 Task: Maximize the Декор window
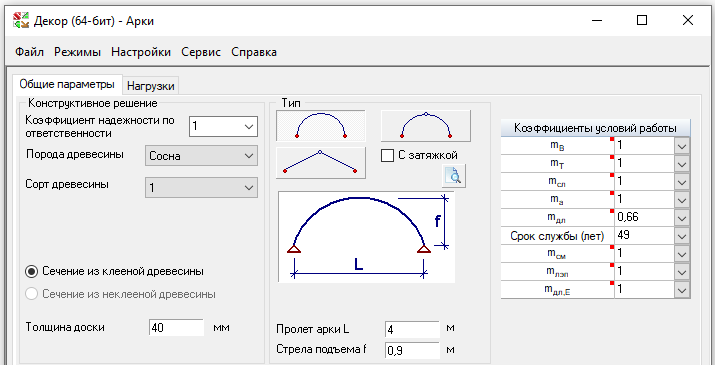[x=642, y=21]
